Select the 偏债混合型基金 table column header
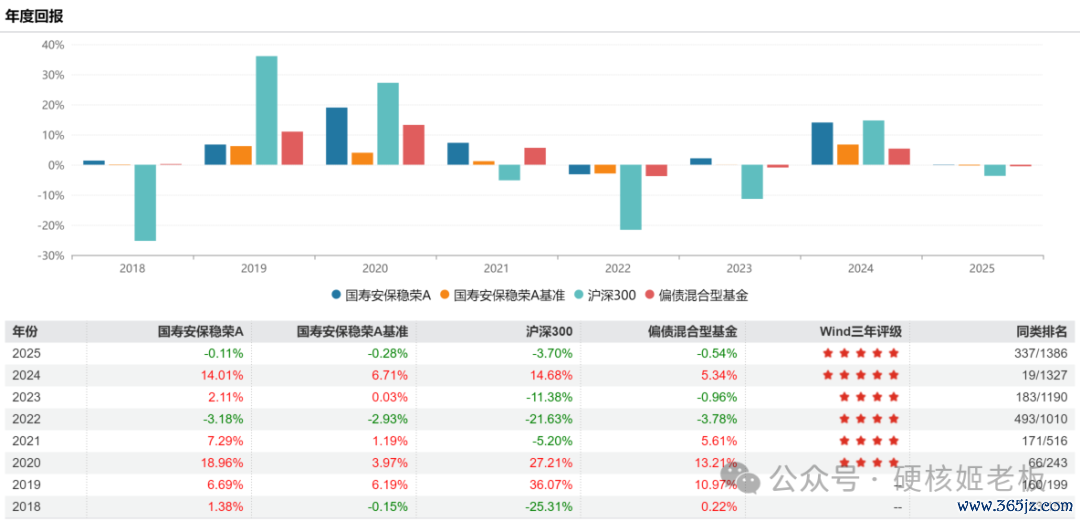The width and height of the screenshot is (1080, 521). [694, 331]
